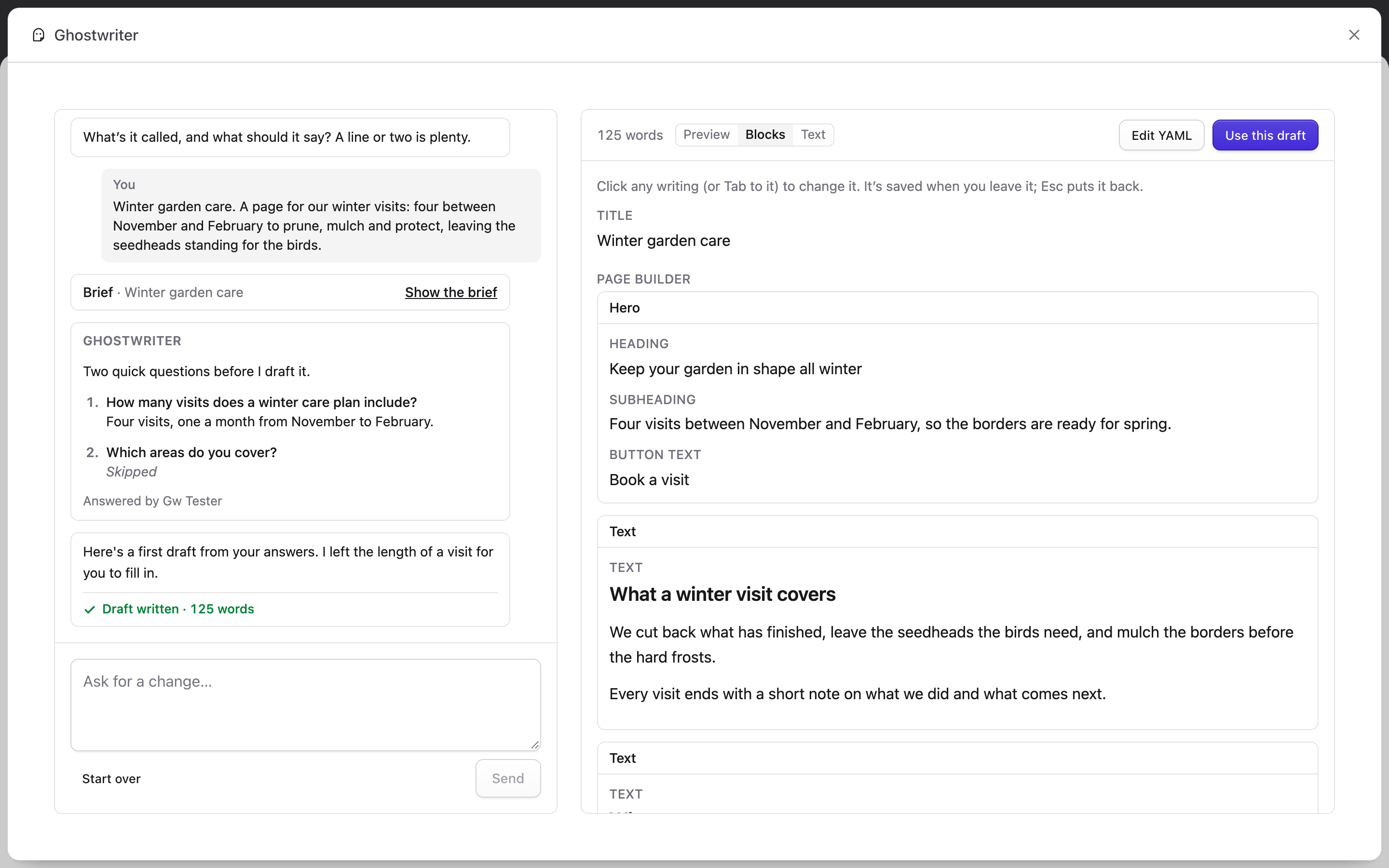Edit paragraph We cut back what has finished
The width and height of the screenshot is (1389, 868).
click(951, 644)
